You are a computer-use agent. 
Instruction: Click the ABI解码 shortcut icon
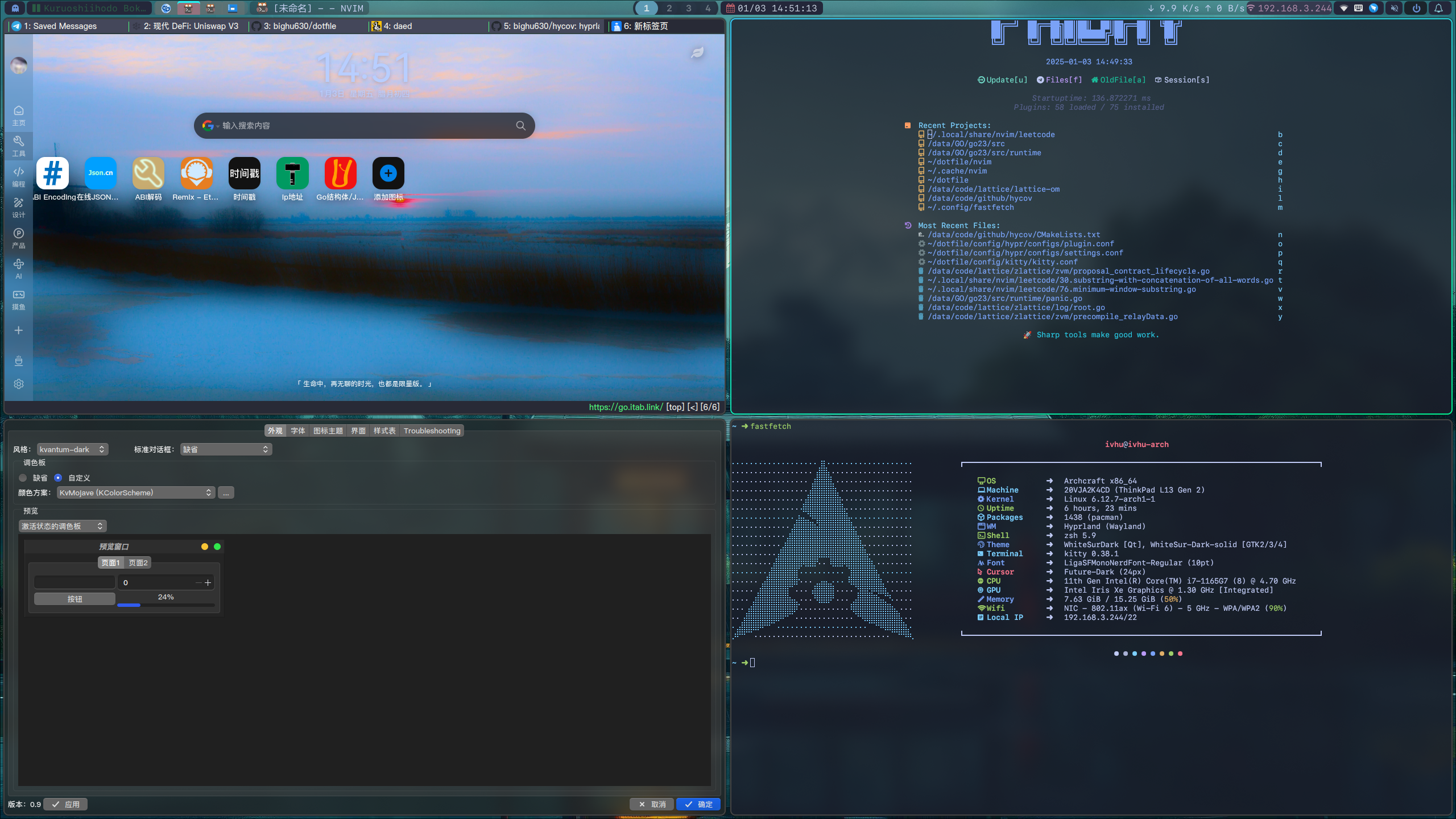[148, 173]
